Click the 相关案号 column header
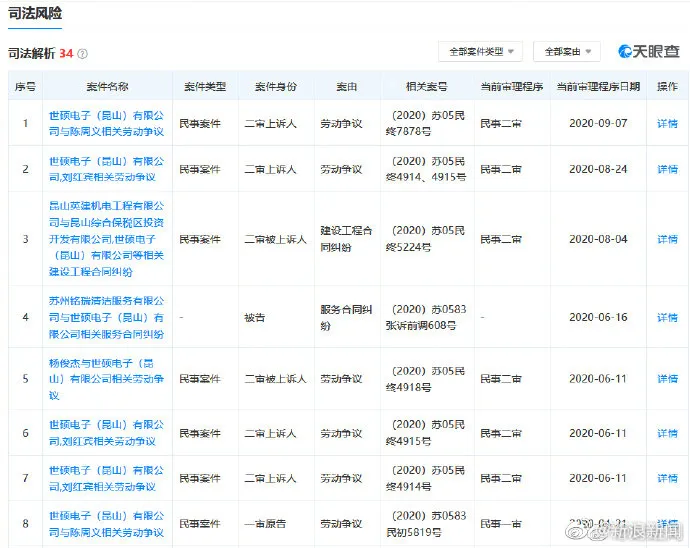The height and width of the screenshot is (548, 690). click(426, 87)
